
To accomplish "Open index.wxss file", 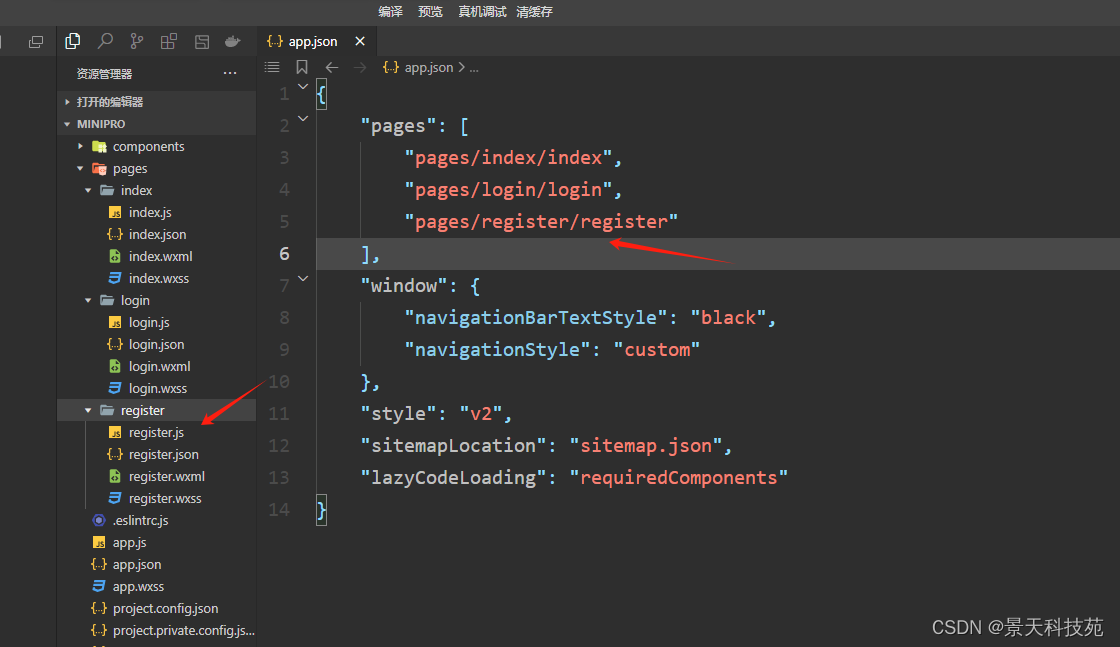I will pyautogui.click(x=159, y=279).
